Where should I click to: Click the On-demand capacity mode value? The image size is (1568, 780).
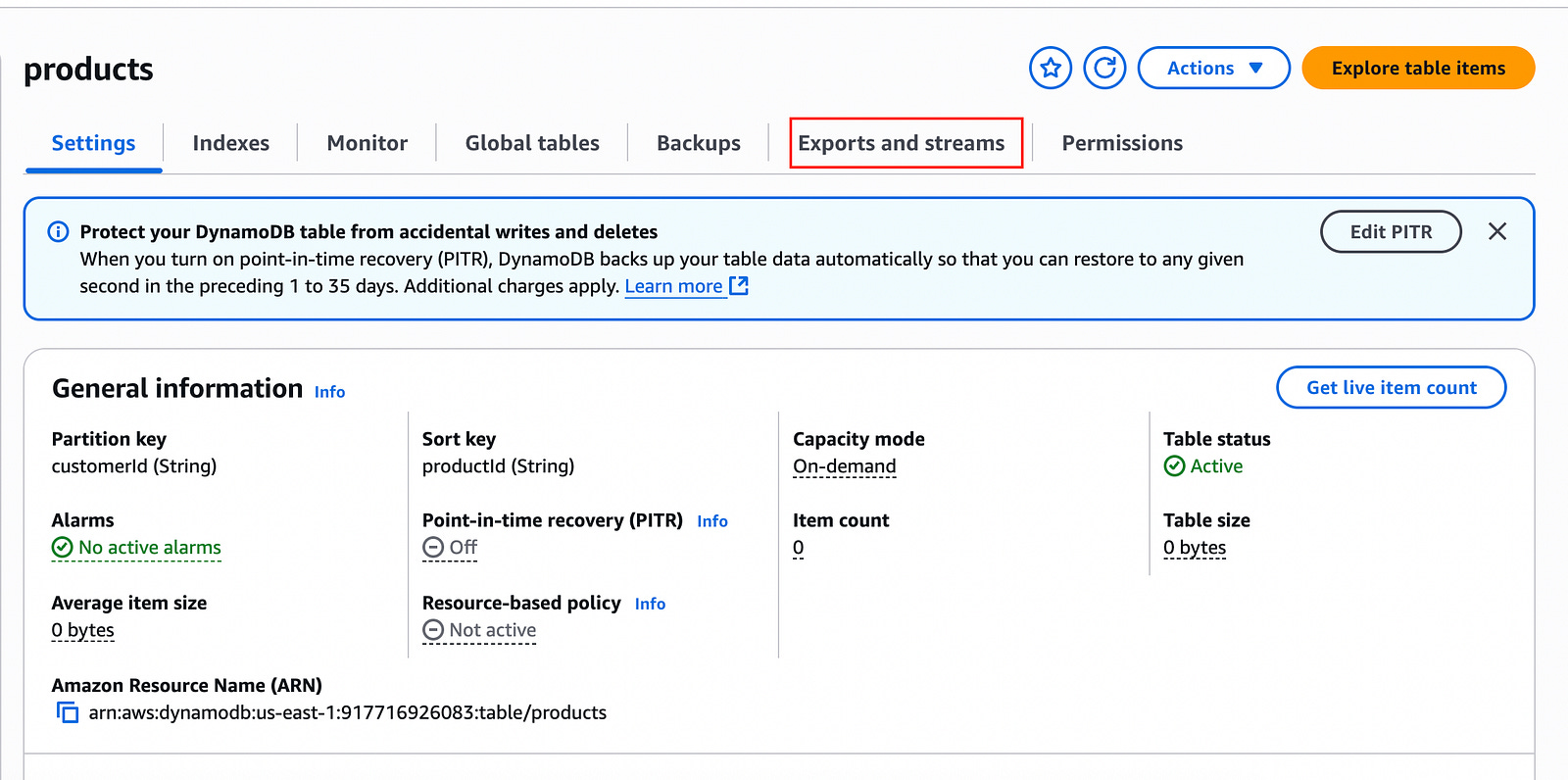pos(845,466)
